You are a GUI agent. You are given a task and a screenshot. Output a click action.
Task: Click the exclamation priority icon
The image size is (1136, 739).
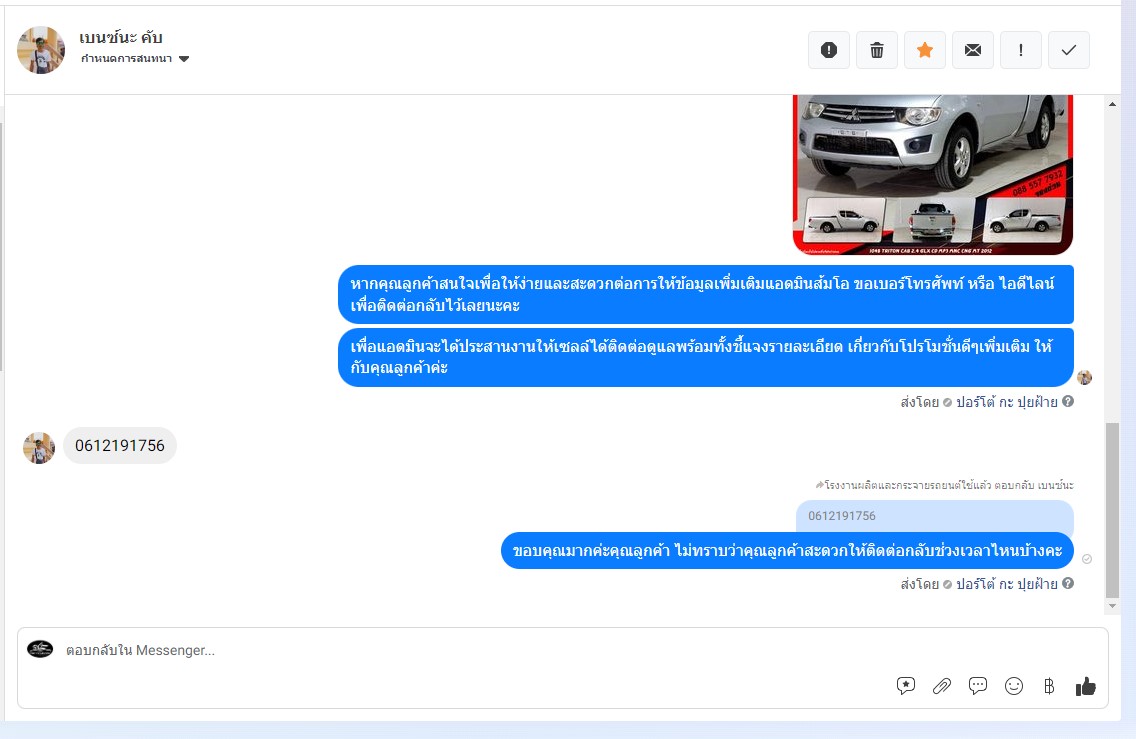(x=1021, y=50)
